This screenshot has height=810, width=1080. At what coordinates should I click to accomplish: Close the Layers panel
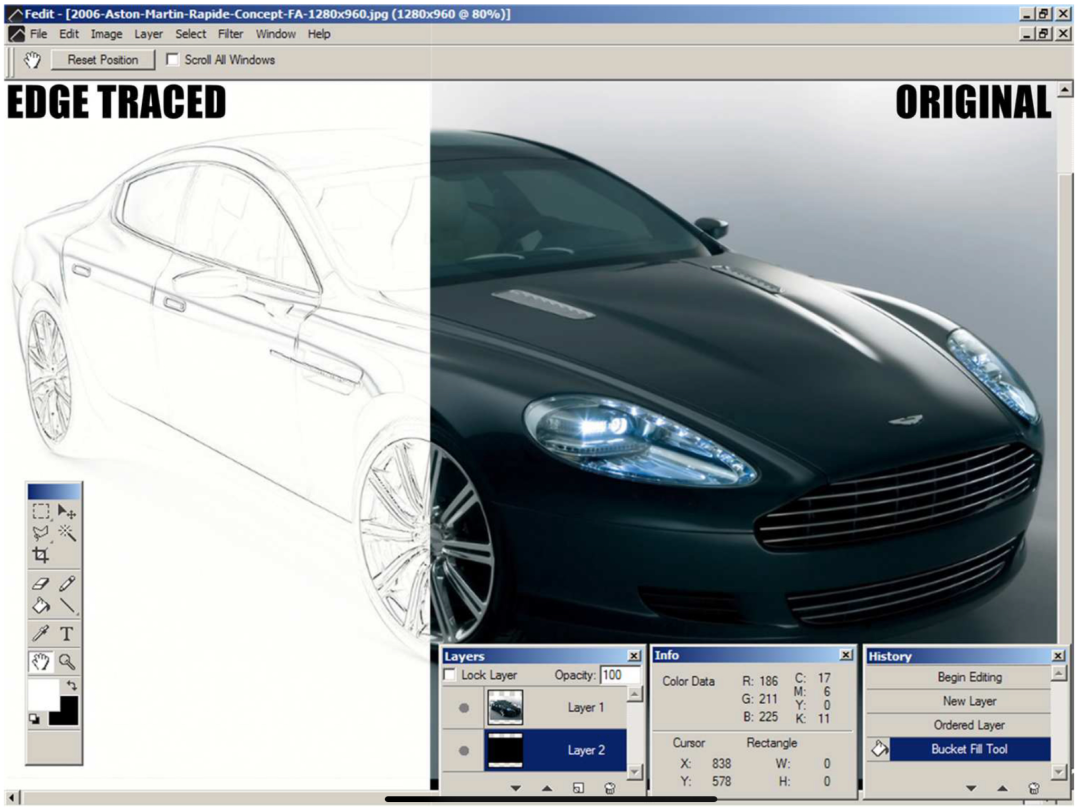634,656
